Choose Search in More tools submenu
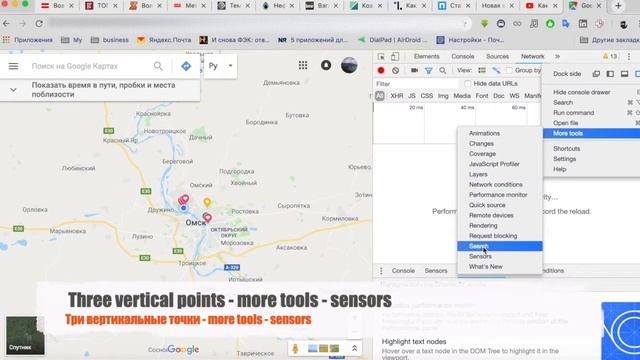Image resolution: width=640 pixels, height=360 pixels. [x=500, y=246]
